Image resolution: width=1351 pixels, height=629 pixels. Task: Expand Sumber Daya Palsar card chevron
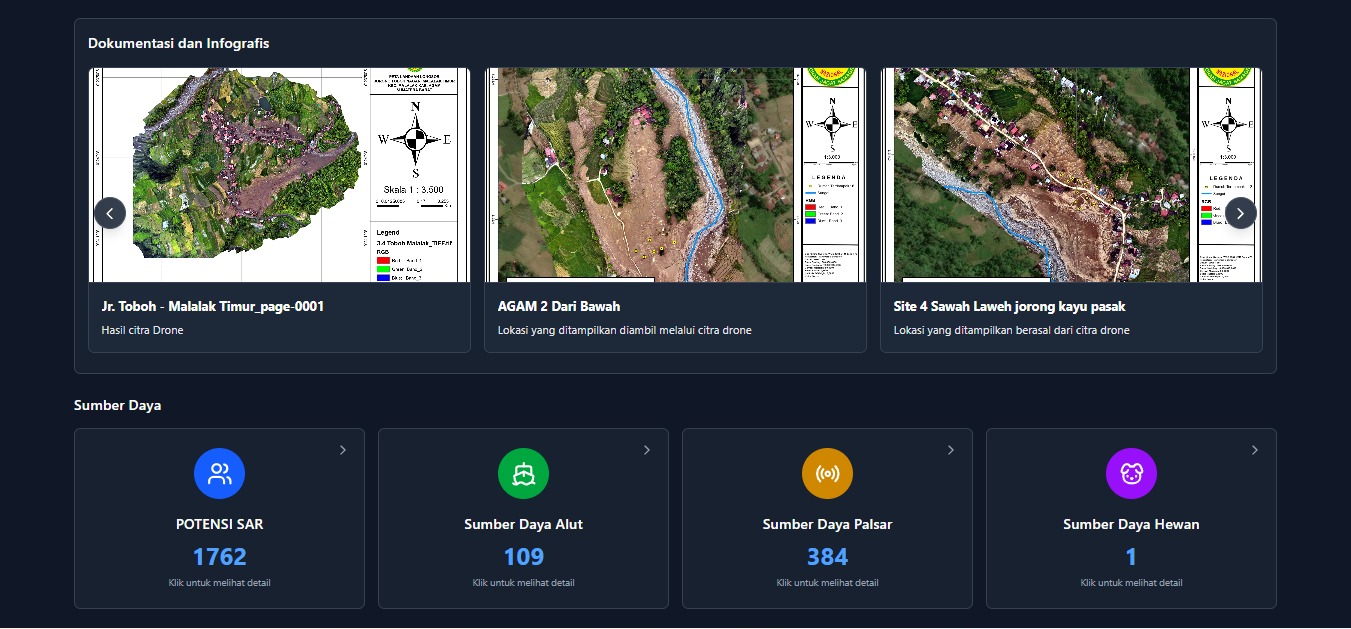(951, 450)
